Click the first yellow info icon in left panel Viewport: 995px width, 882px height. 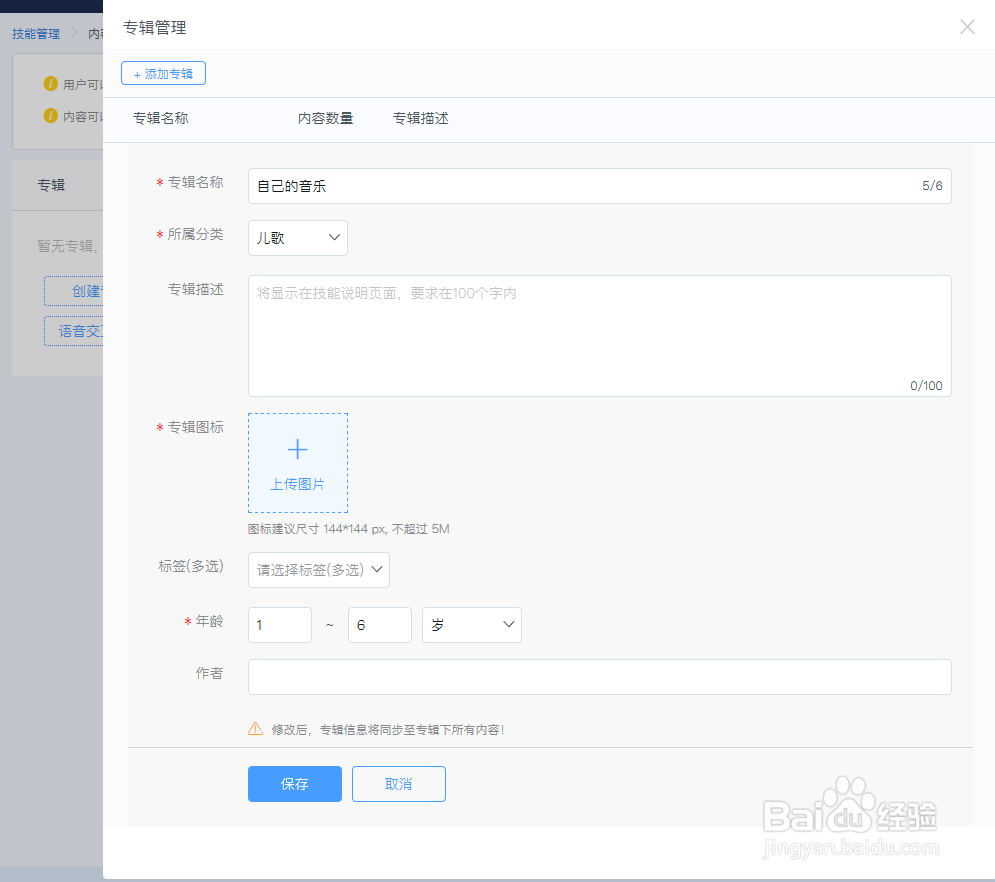pos(49,84)
